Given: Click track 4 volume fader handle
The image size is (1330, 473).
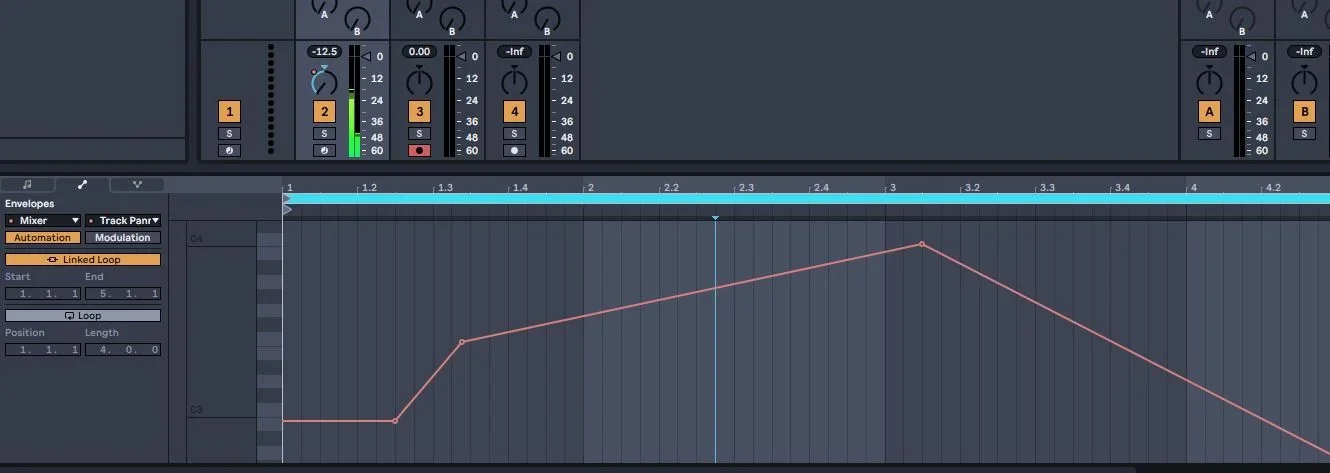Looking at the screenshot, I should 556,57.
